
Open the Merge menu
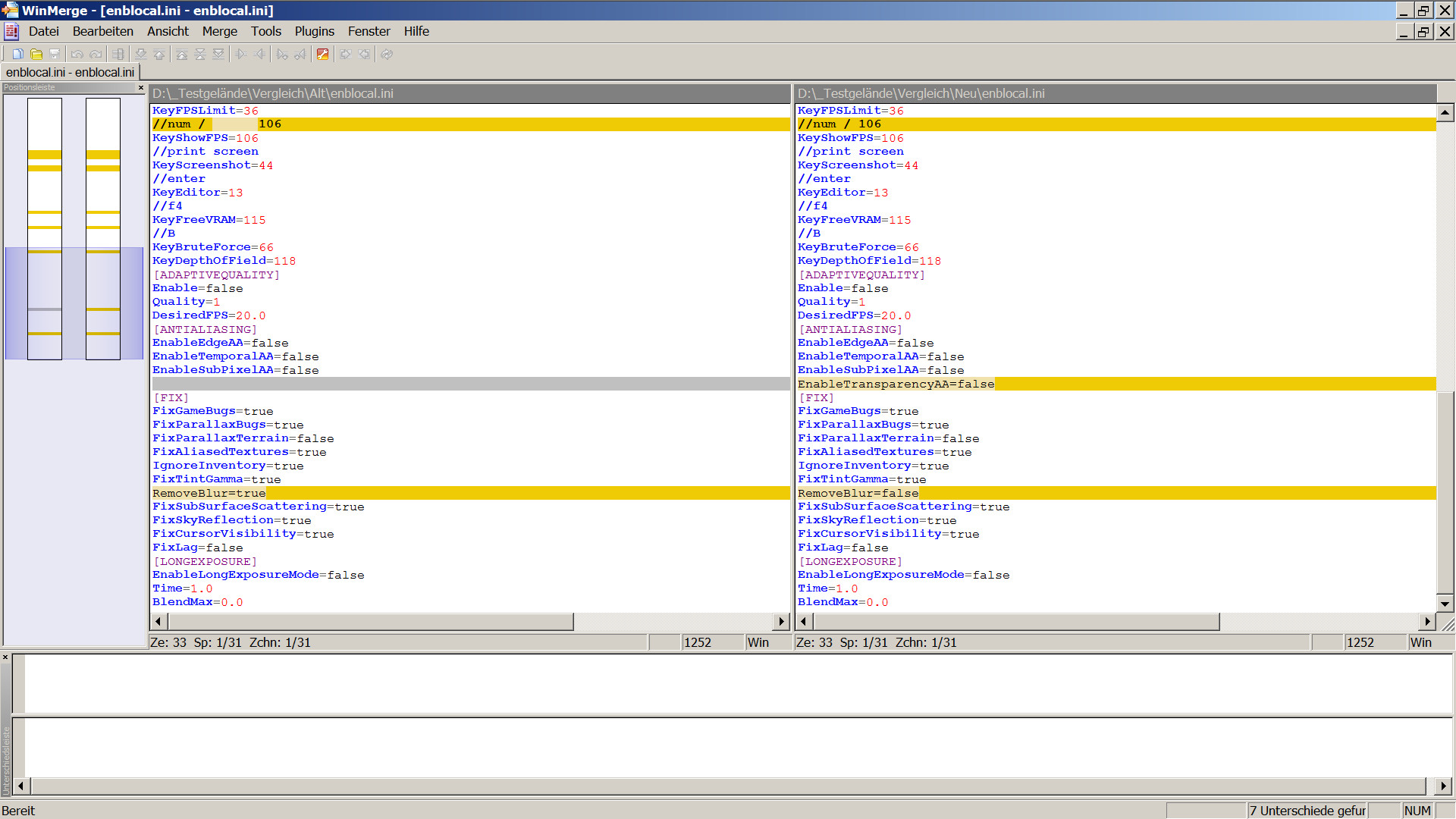[x=219, y=31]
